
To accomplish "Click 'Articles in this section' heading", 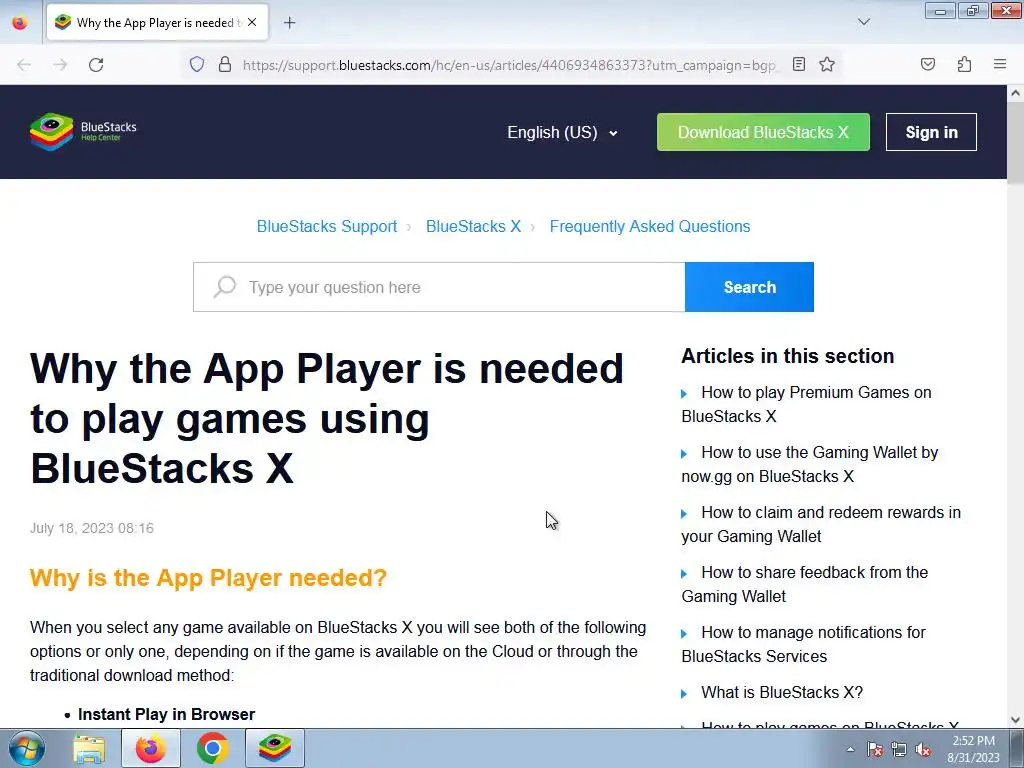I will pyautogui.click(x=788, y=356).
